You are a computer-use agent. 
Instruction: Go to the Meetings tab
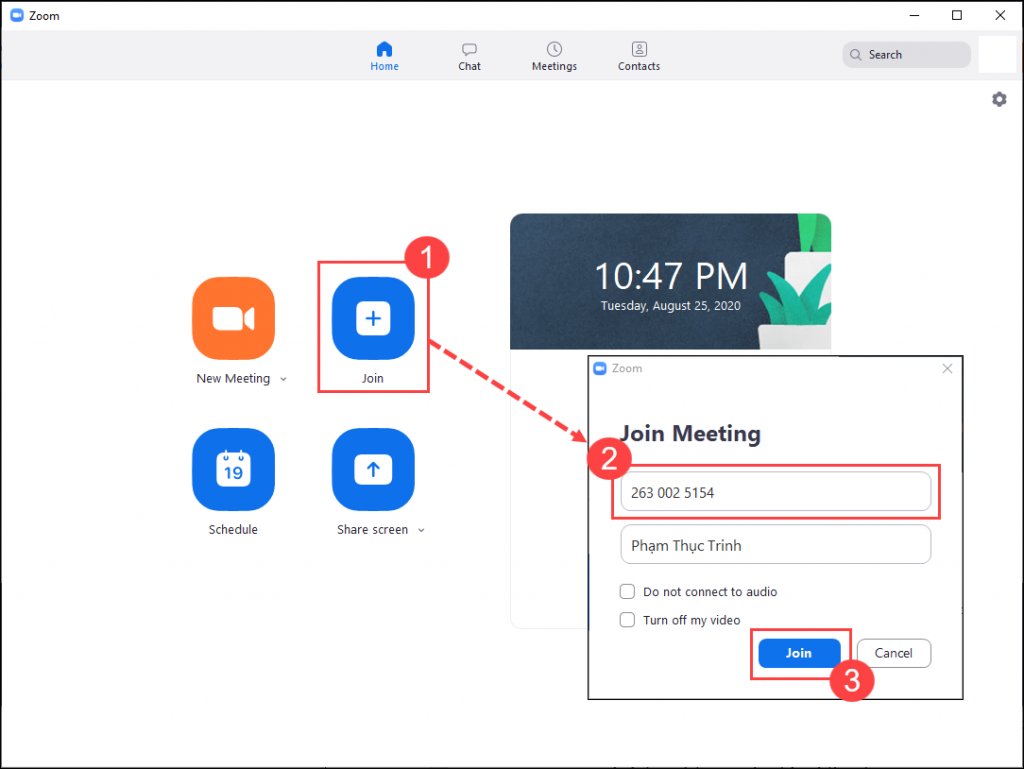point(554,56)
